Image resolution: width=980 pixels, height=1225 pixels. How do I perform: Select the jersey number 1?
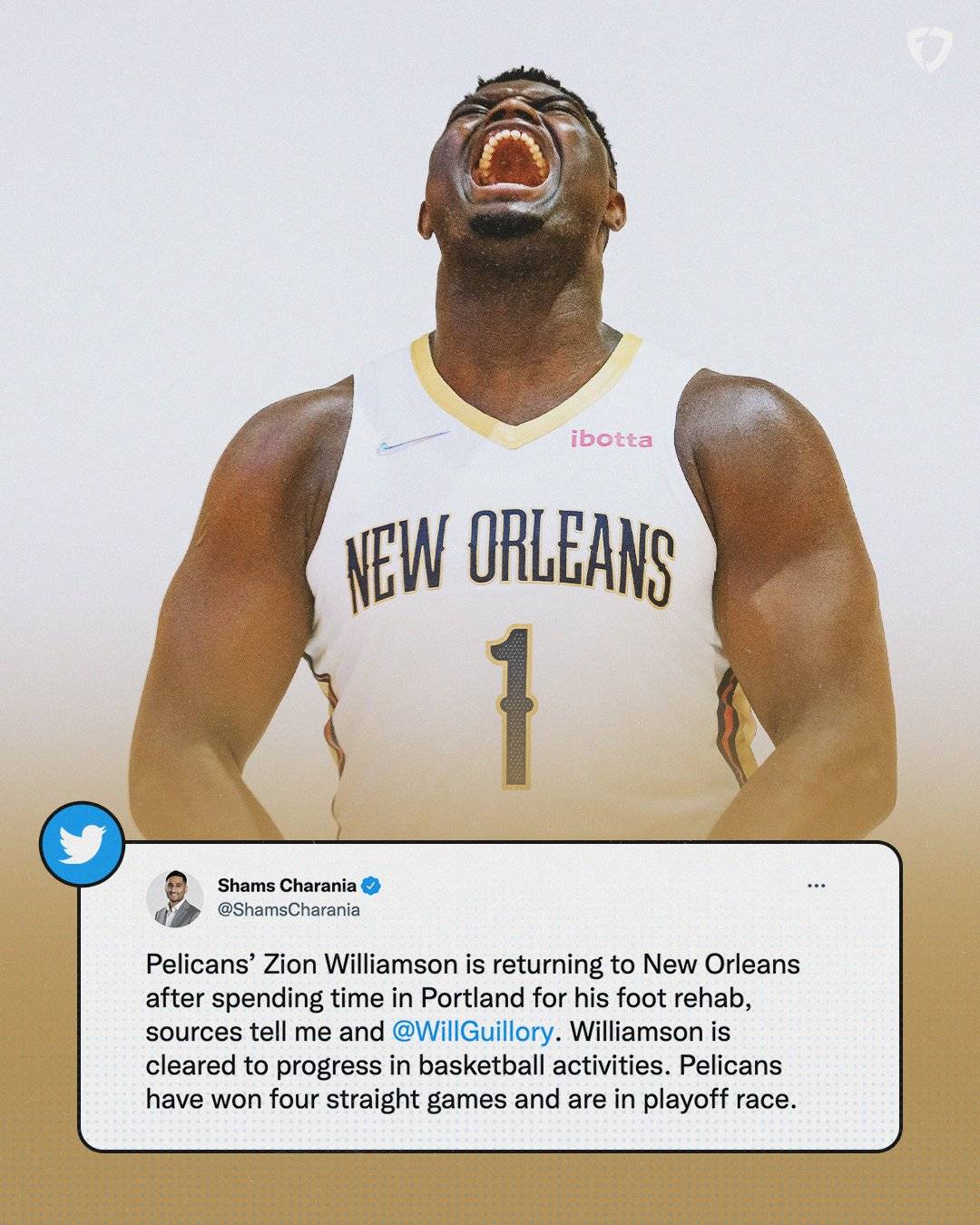(x=513, y=705)
